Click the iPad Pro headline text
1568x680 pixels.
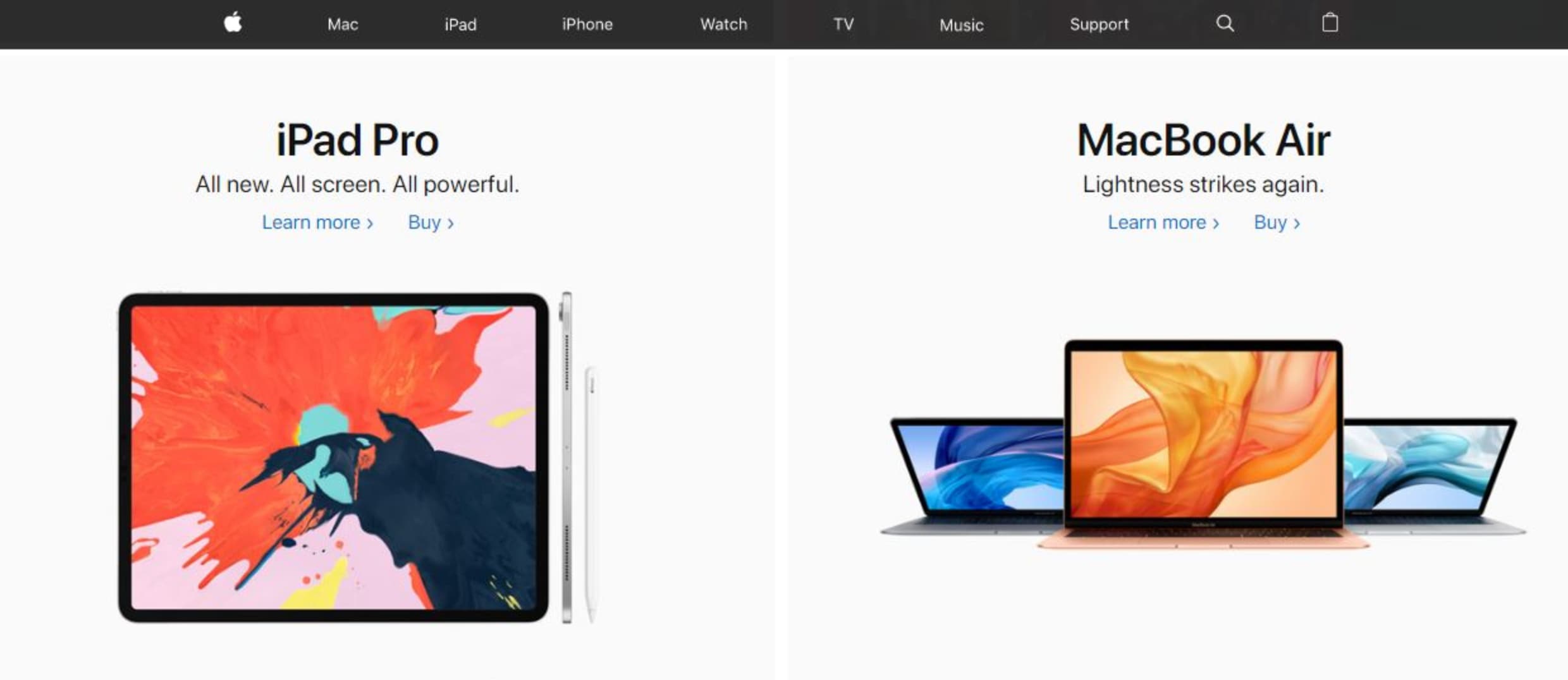357,140
